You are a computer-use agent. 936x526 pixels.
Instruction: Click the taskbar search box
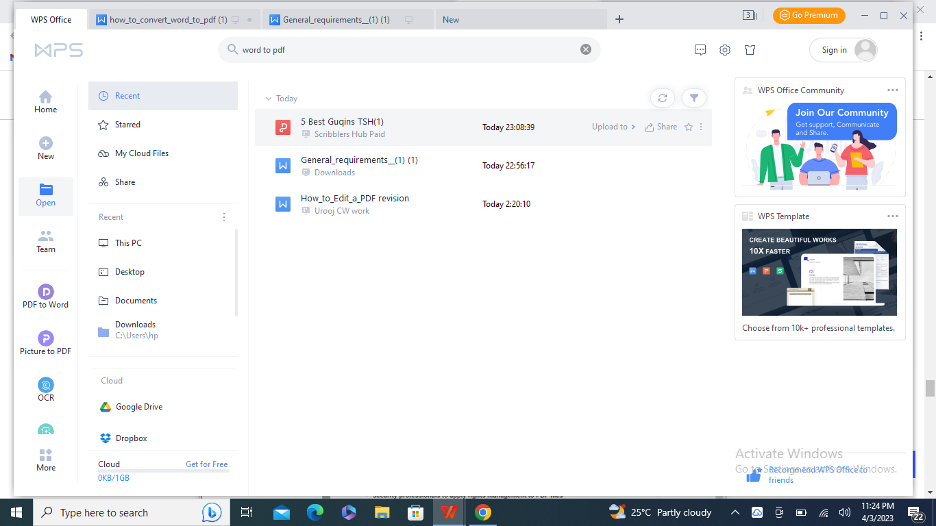[x=131, y=512]
